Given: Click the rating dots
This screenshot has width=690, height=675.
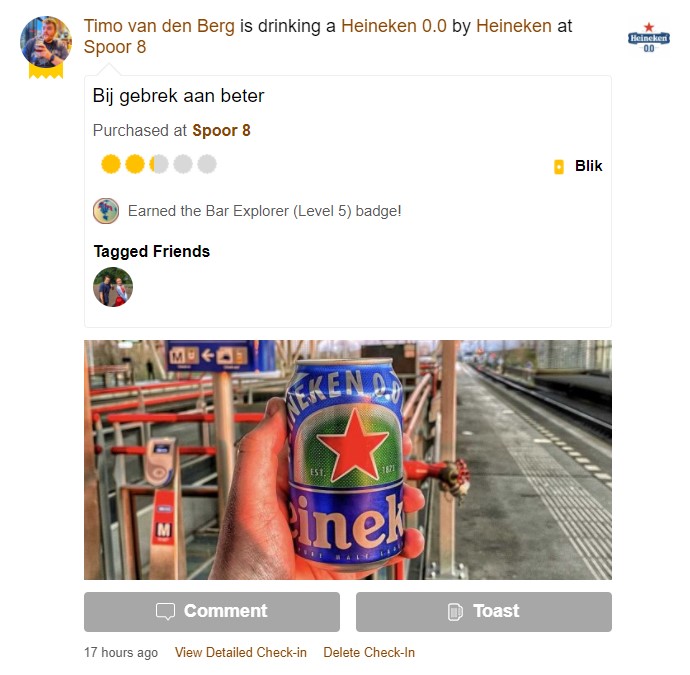Looking at the screenshot, I should tap(159, 164).
